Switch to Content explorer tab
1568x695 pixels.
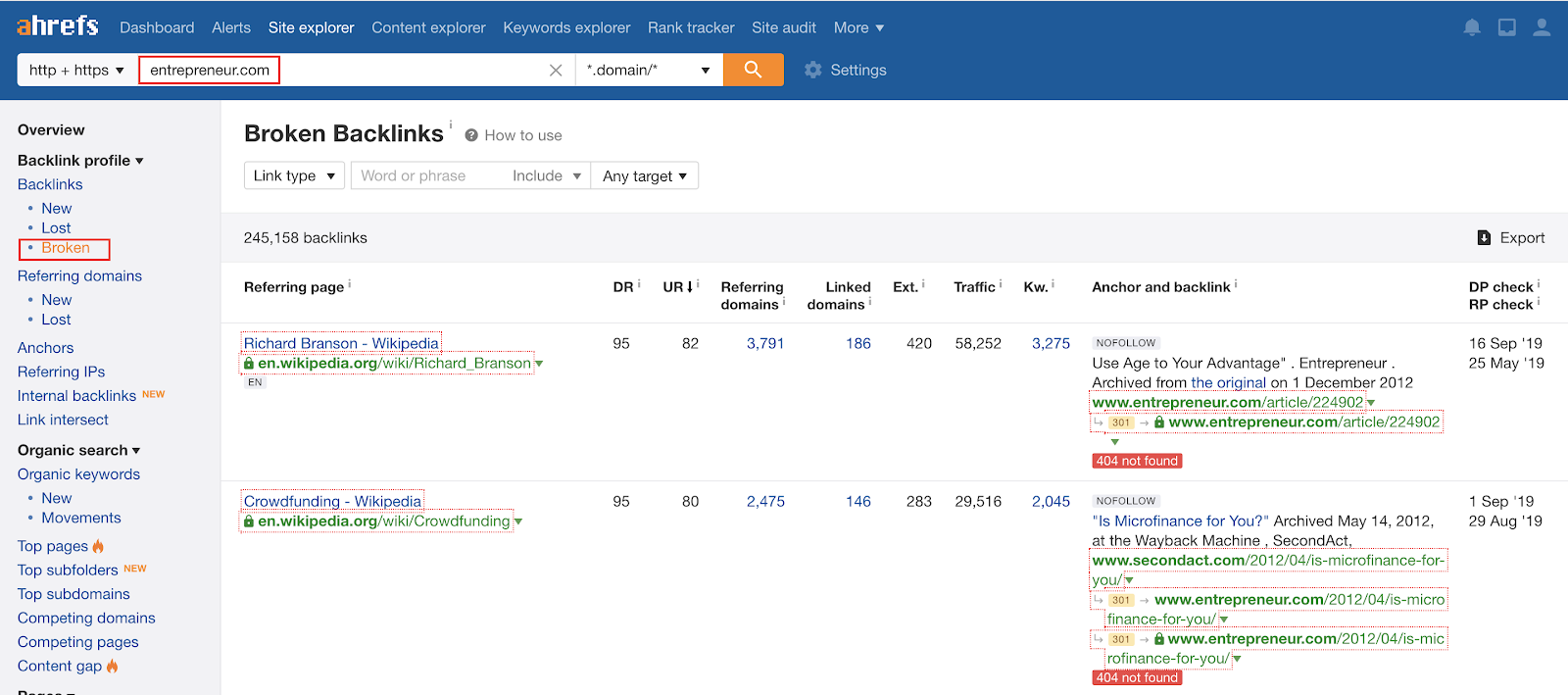pyautogui.click(x=428, y=27)
